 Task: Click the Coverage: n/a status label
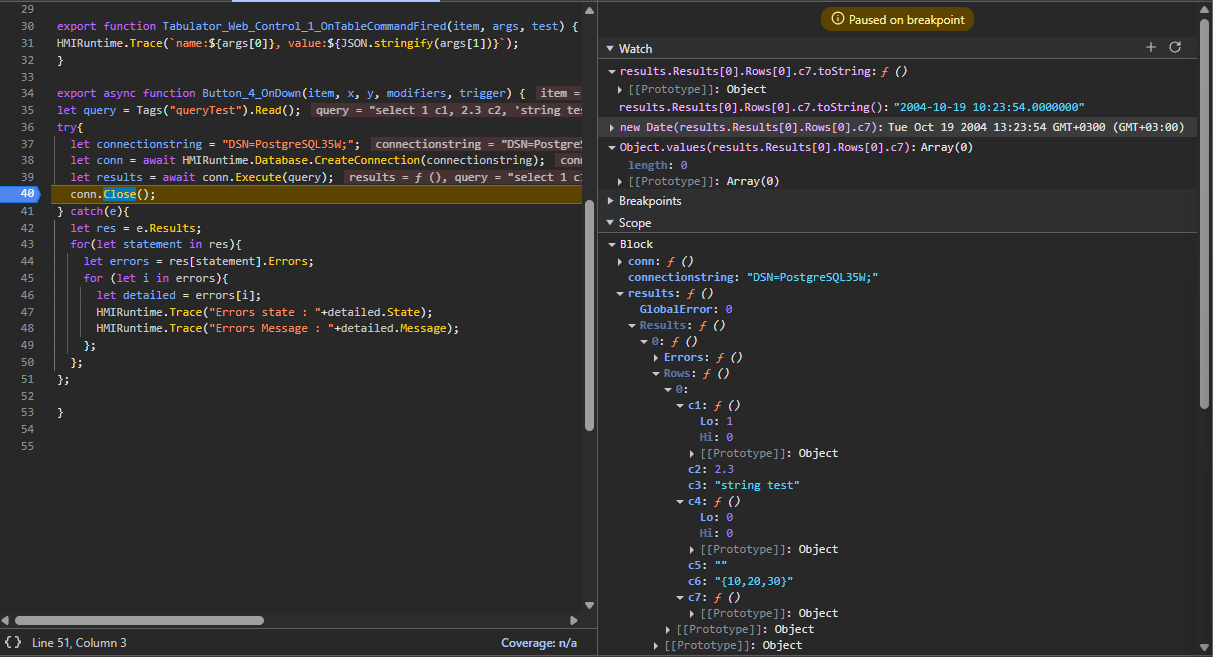point(538,643)
